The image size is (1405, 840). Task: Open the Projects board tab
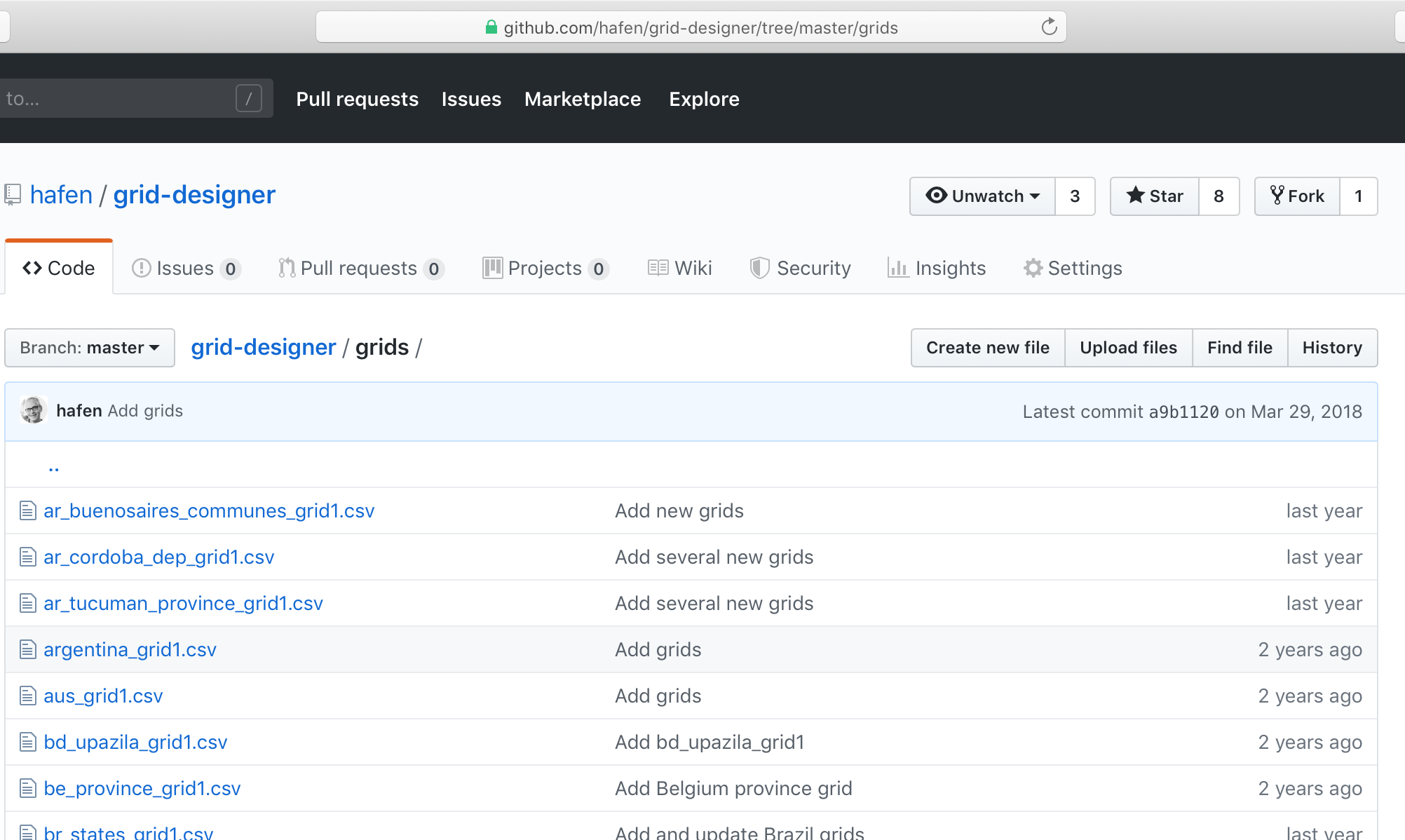coord(545,268)
